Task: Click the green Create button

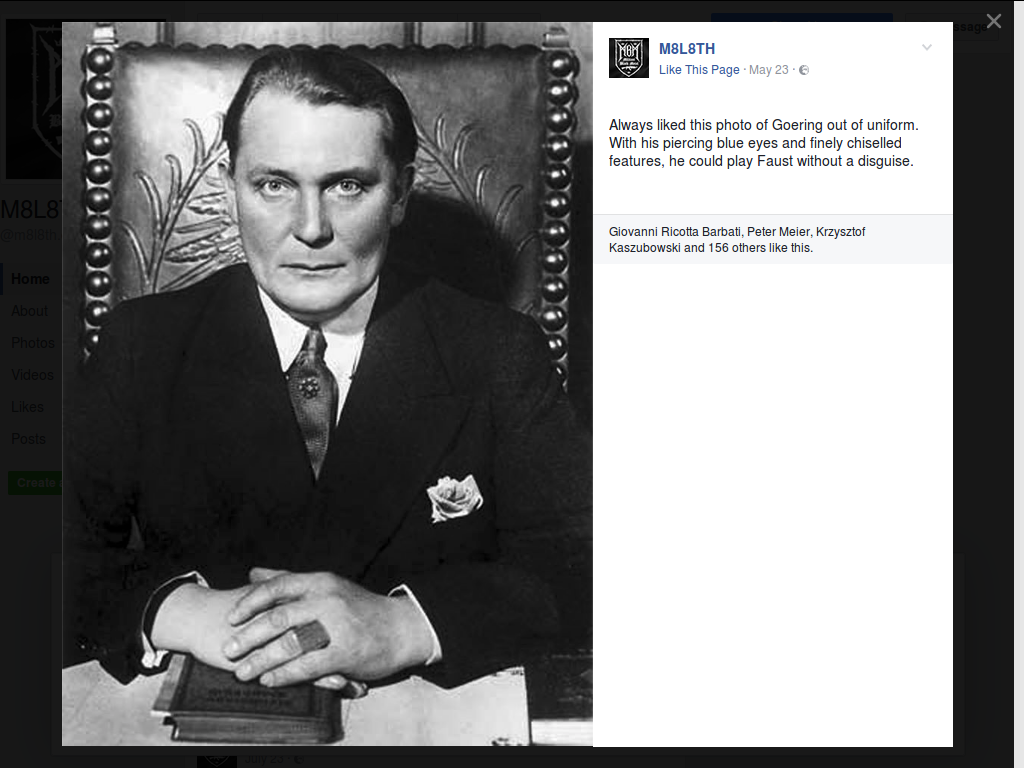Action: click(x=35, y=483)
